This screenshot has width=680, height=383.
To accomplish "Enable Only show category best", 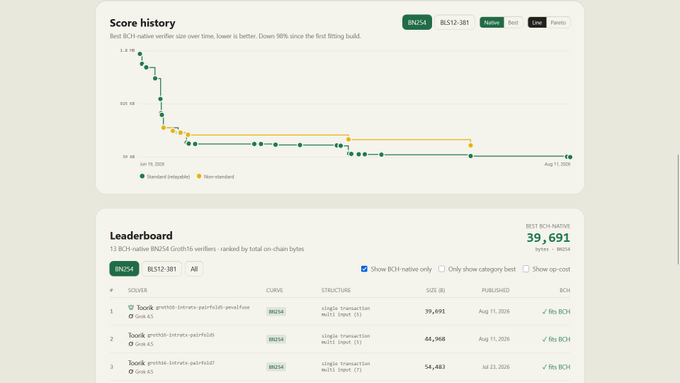I will coord(441,269).
